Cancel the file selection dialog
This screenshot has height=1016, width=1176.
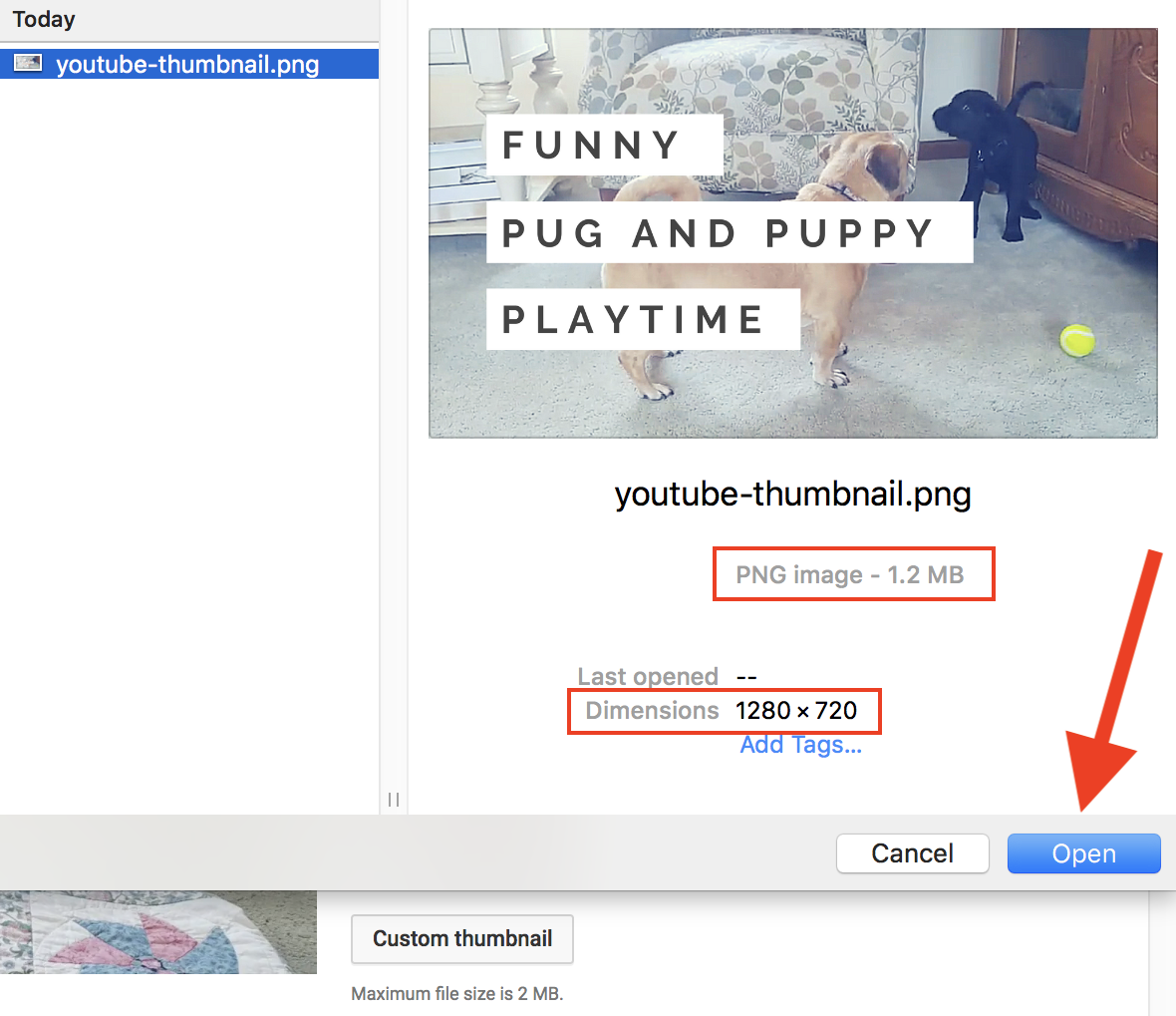(912, 852)
